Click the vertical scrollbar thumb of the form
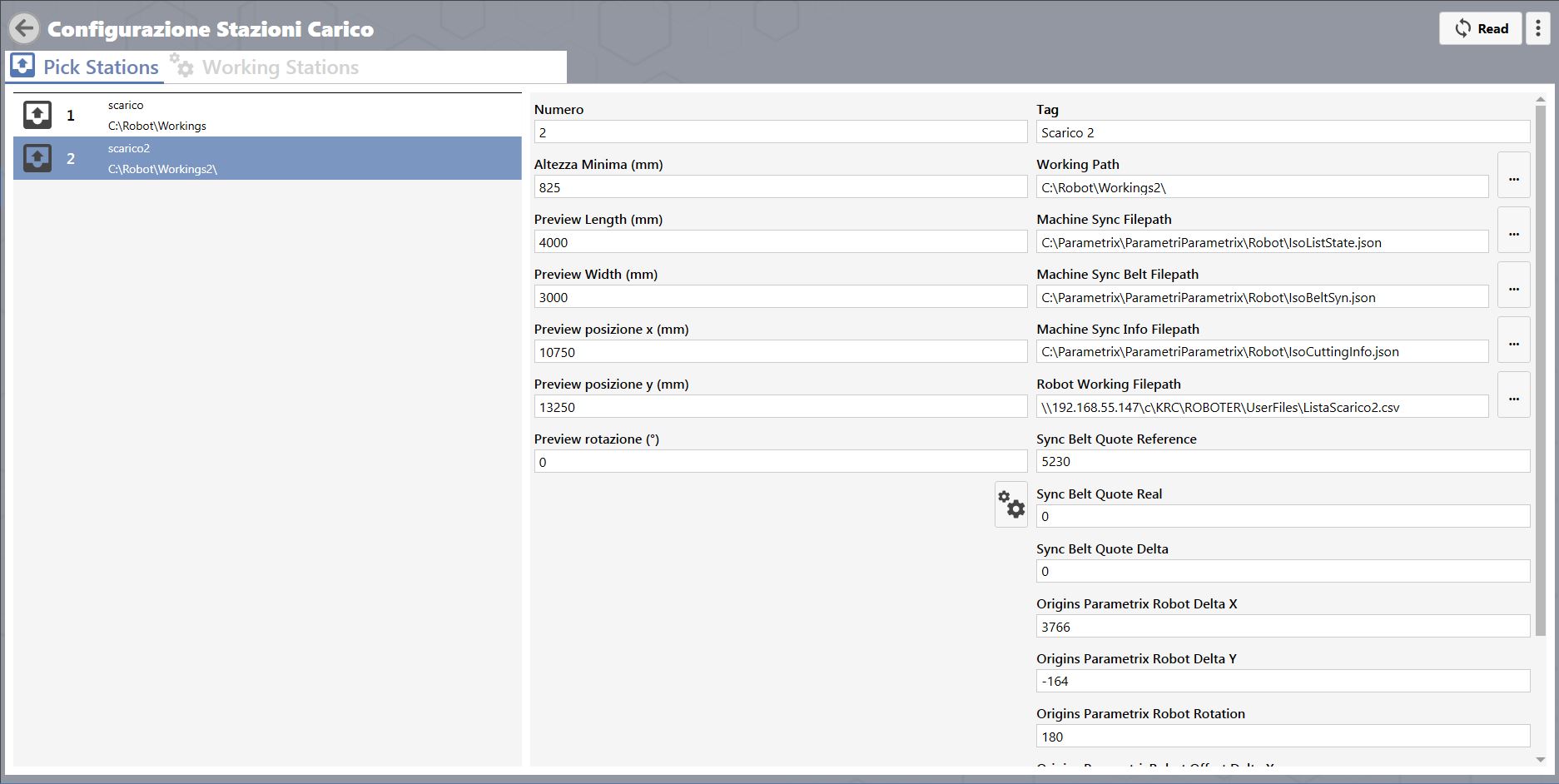Image resolution: width=1559 pixels, height=784 pixels. click(1540, 371)
